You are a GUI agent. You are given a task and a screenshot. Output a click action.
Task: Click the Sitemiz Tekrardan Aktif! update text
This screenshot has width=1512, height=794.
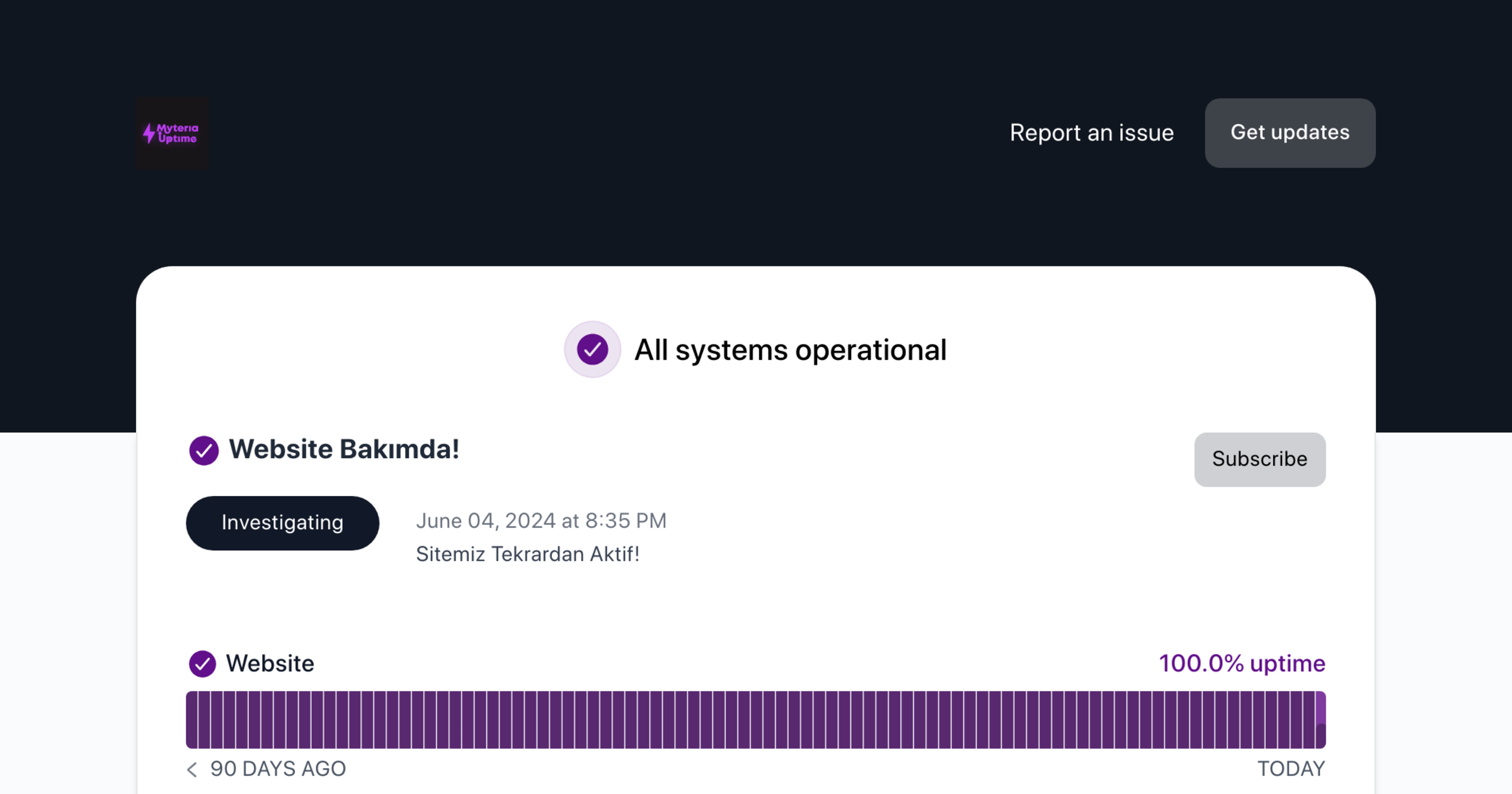click(528, 554)
